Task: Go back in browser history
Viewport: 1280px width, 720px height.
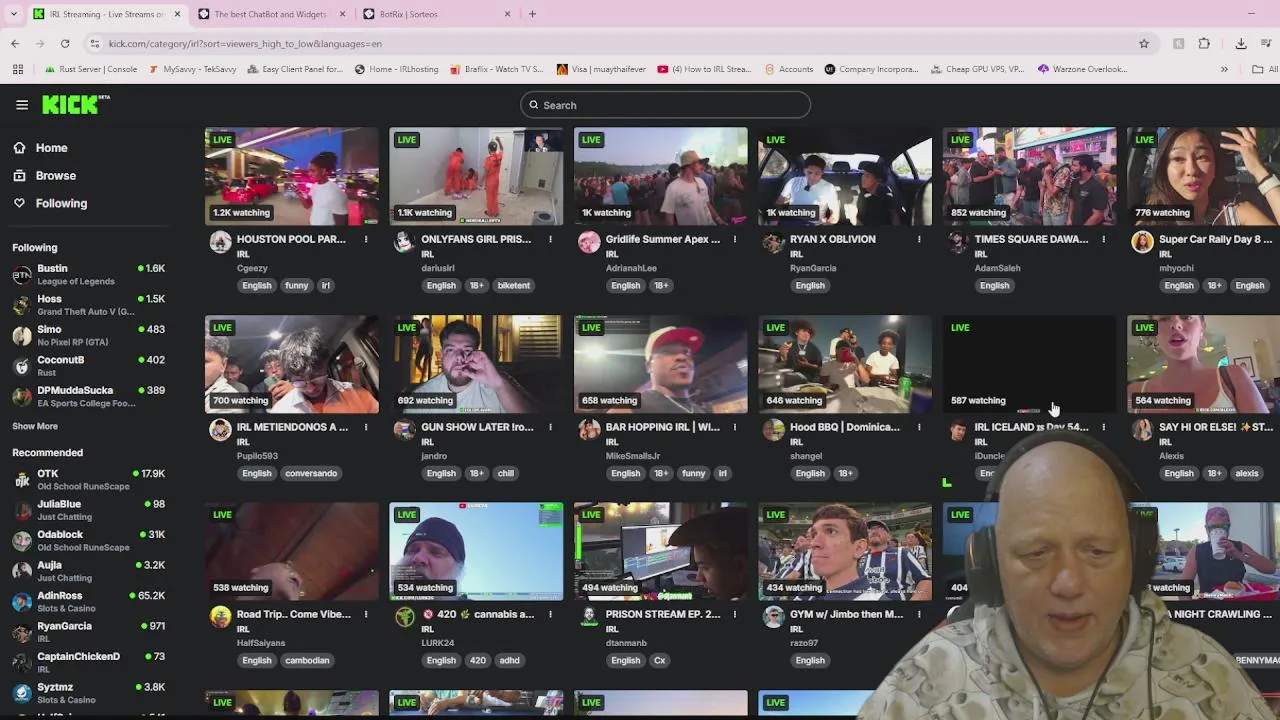Action: [x=15, y=43]
